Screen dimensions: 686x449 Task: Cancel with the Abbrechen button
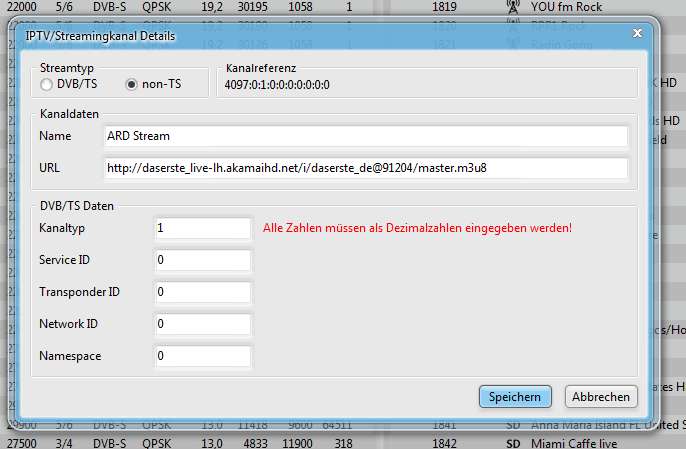[x=600, y=397]
